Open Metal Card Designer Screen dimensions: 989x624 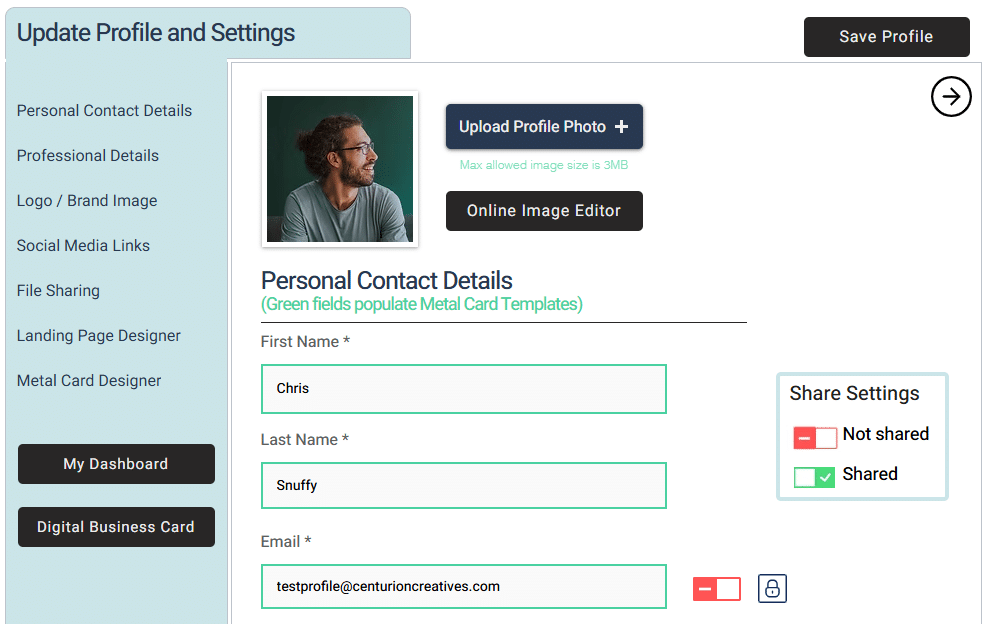pos(89,381)
